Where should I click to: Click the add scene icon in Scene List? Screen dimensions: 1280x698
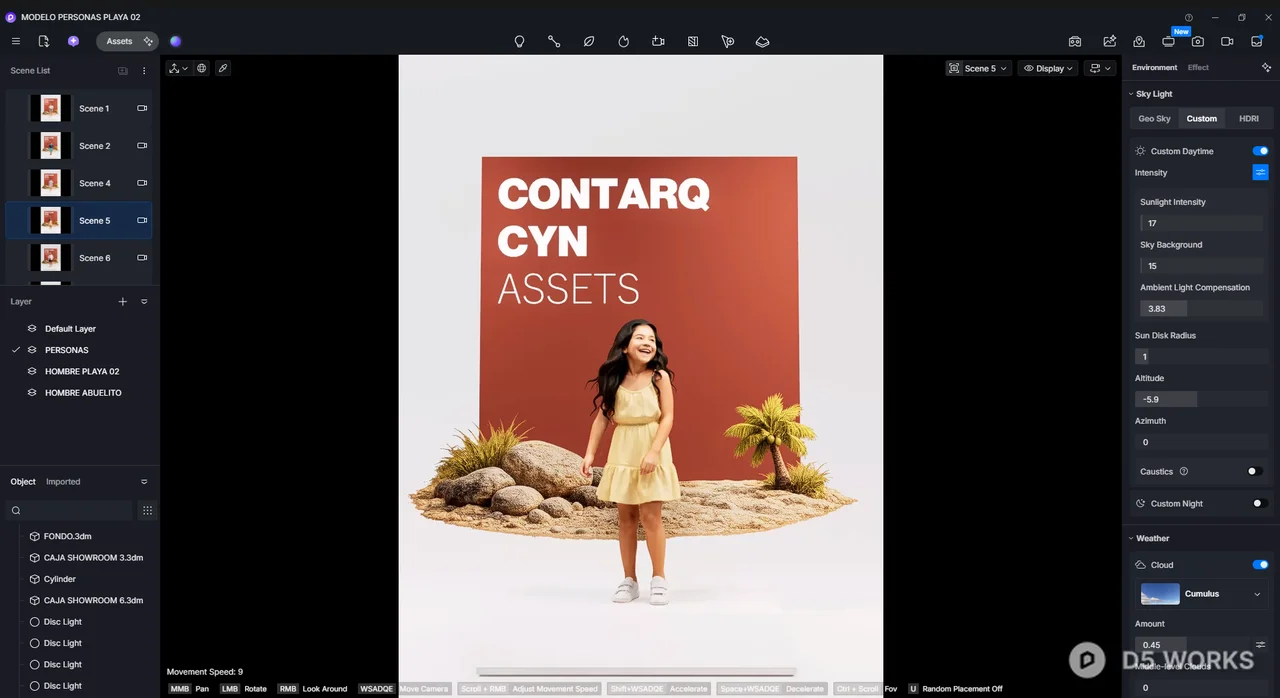coord(123,71)
